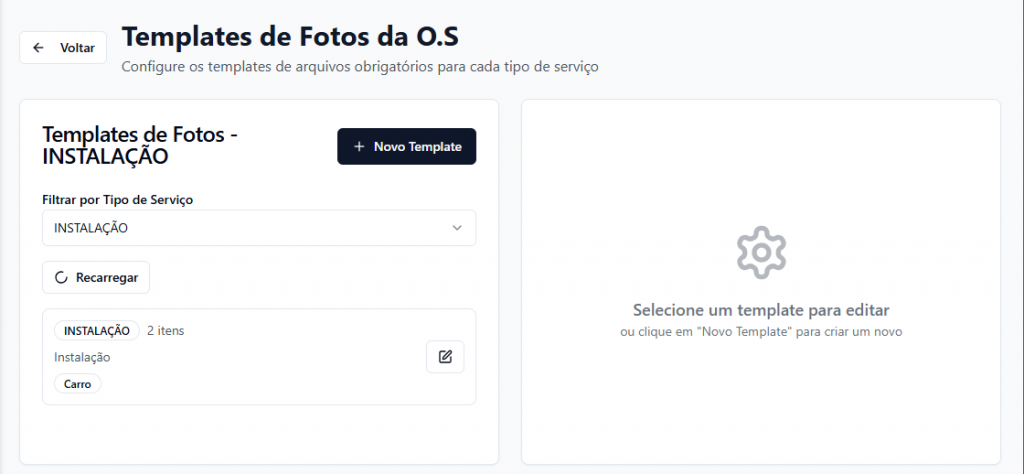Click the hint text mentioning "Novo Template"
Image resolution: width=1024 pixels, height=474 pixels.
[x=760, y=331]
